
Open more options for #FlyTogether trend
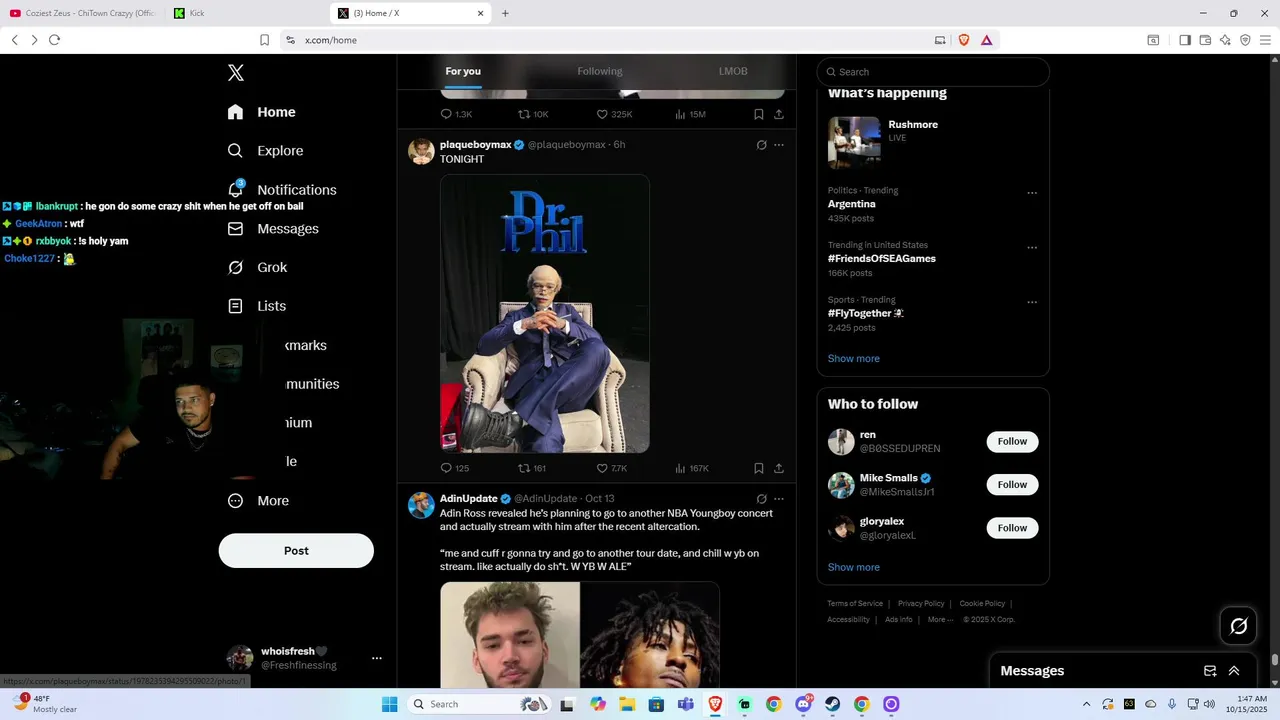(x=1032, y=302)
